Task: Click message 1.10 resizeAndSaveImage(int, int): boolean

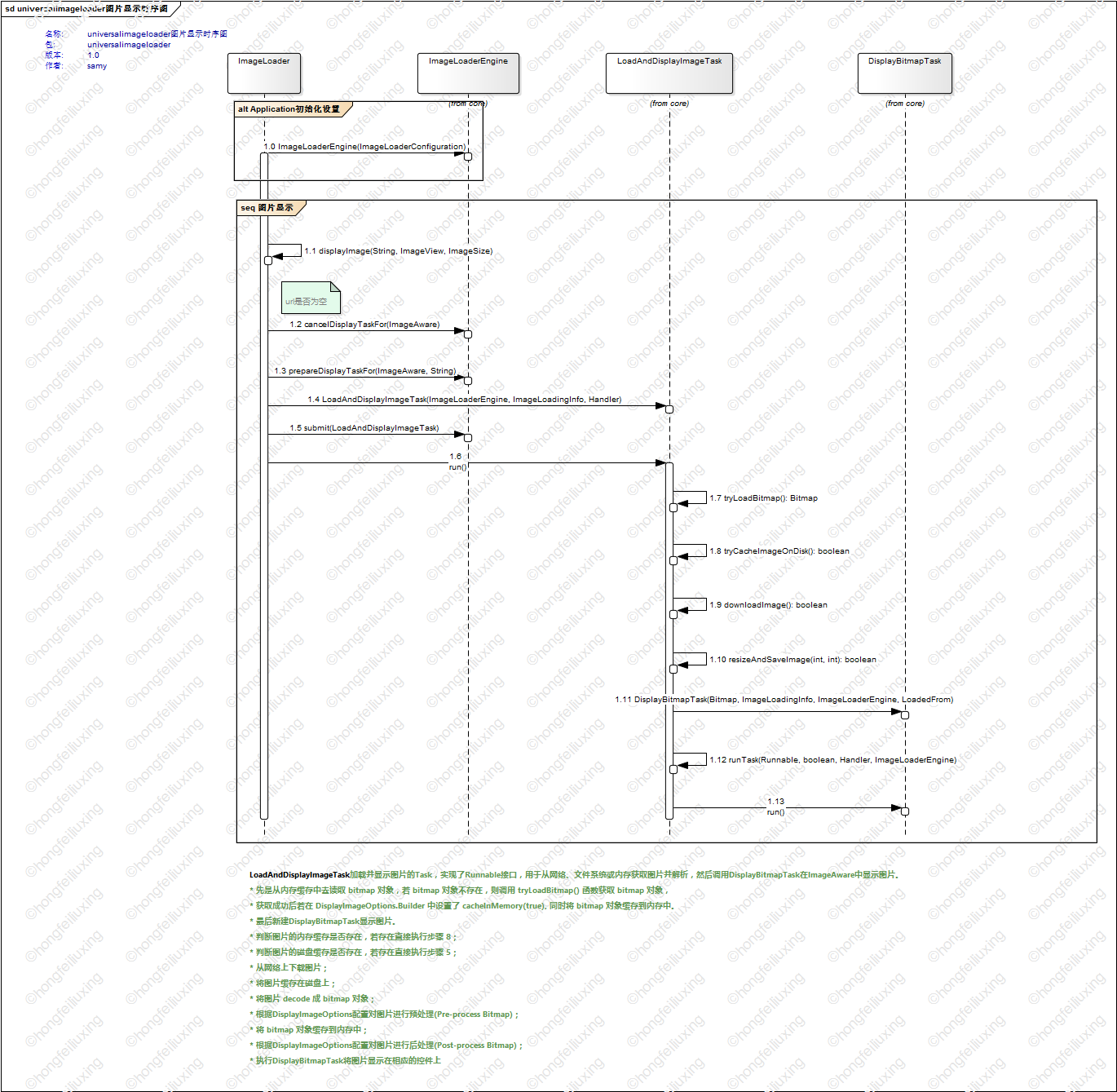Action: (x=792, y=660)
